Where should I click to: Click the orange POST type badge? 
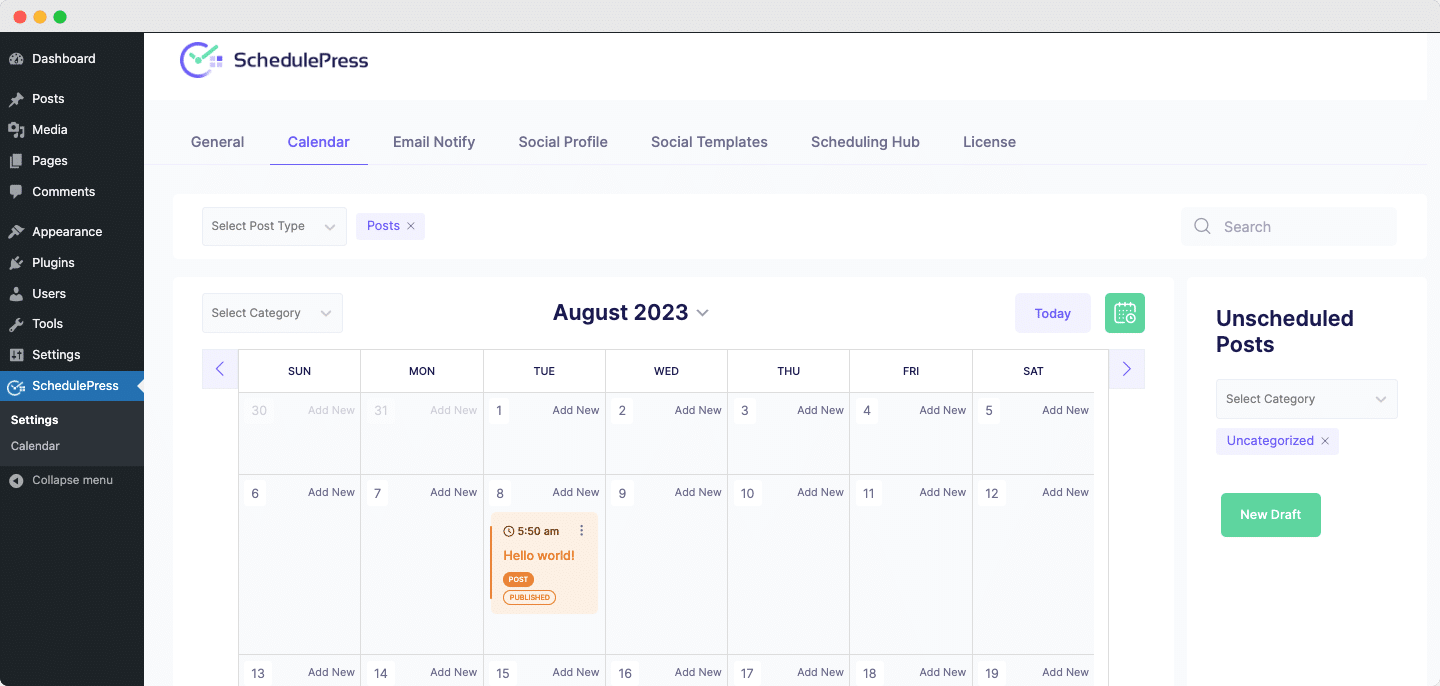coord(518,579)
